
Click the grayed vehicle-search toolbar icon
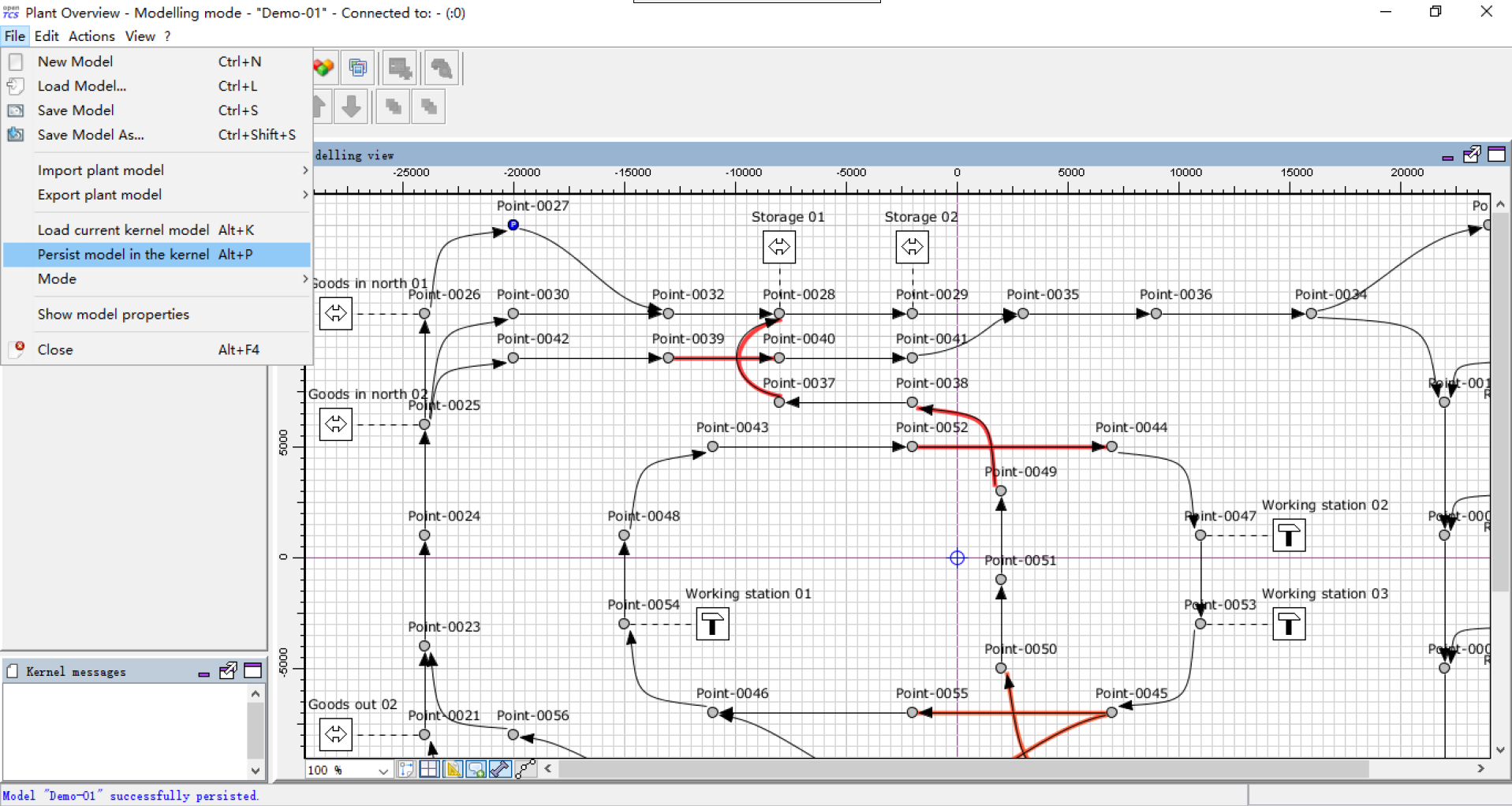(x=442, y=69)
